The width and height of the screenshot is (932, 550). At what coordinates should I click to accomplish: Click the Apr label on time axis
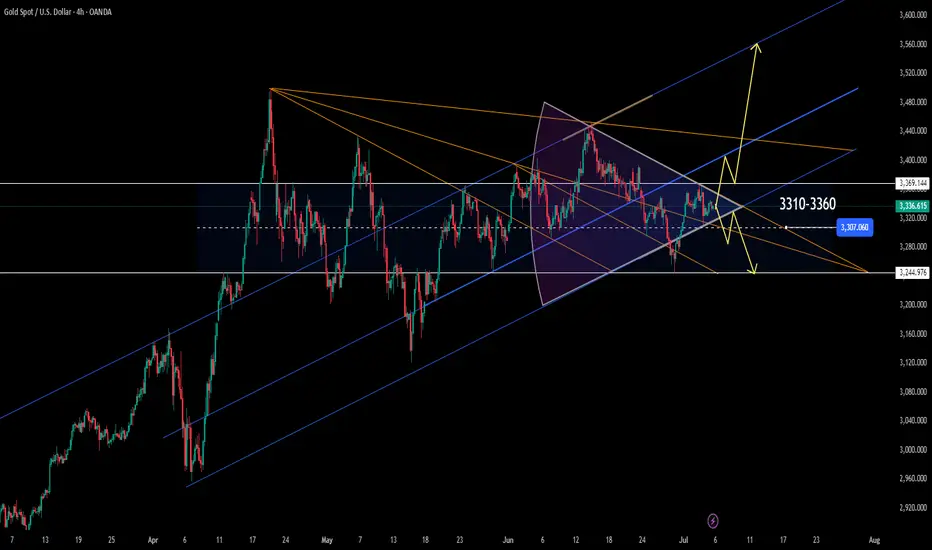[153, 540]
